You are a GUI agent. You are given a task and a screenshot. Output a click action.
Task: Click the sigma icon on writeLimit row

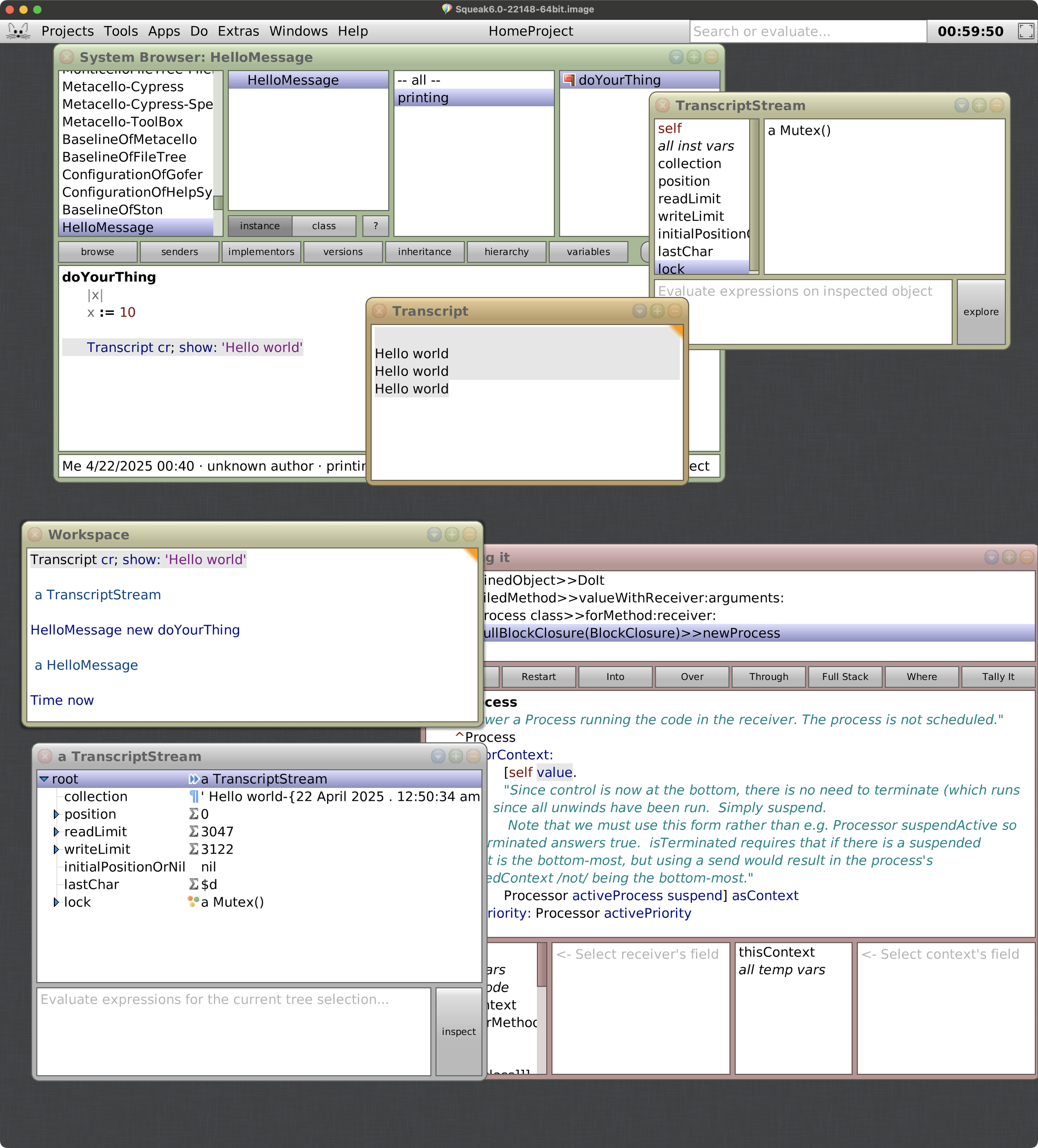(194, 849)
